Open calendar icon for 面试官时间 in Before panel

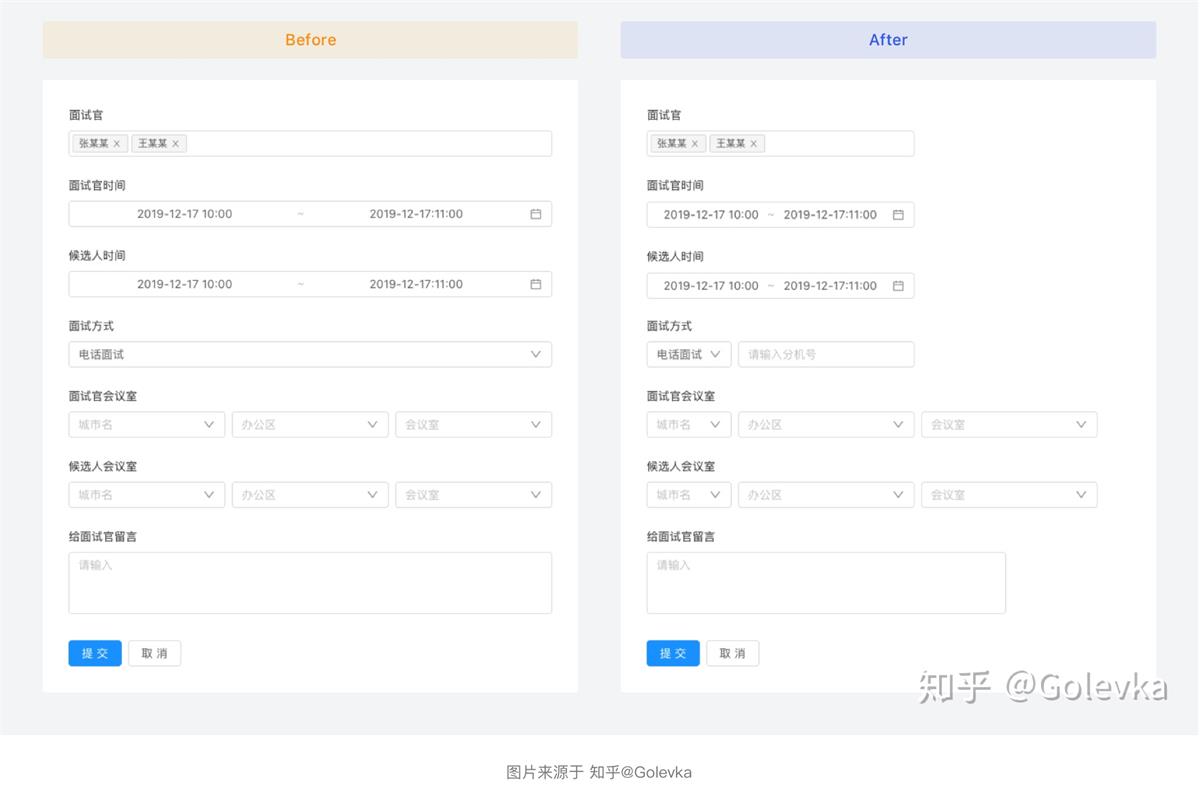[536, 214]
